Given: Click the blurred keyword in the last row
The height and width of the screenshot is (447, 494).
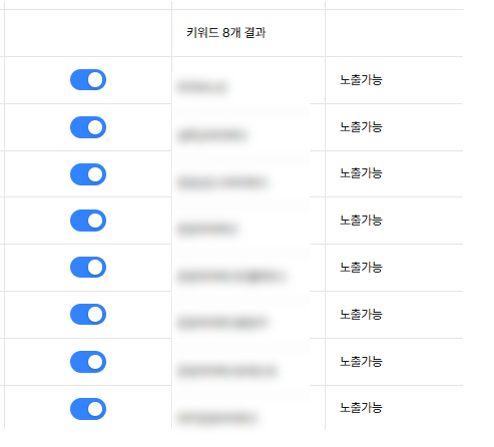Looking at the screenshot, I should tap(218, 418).
